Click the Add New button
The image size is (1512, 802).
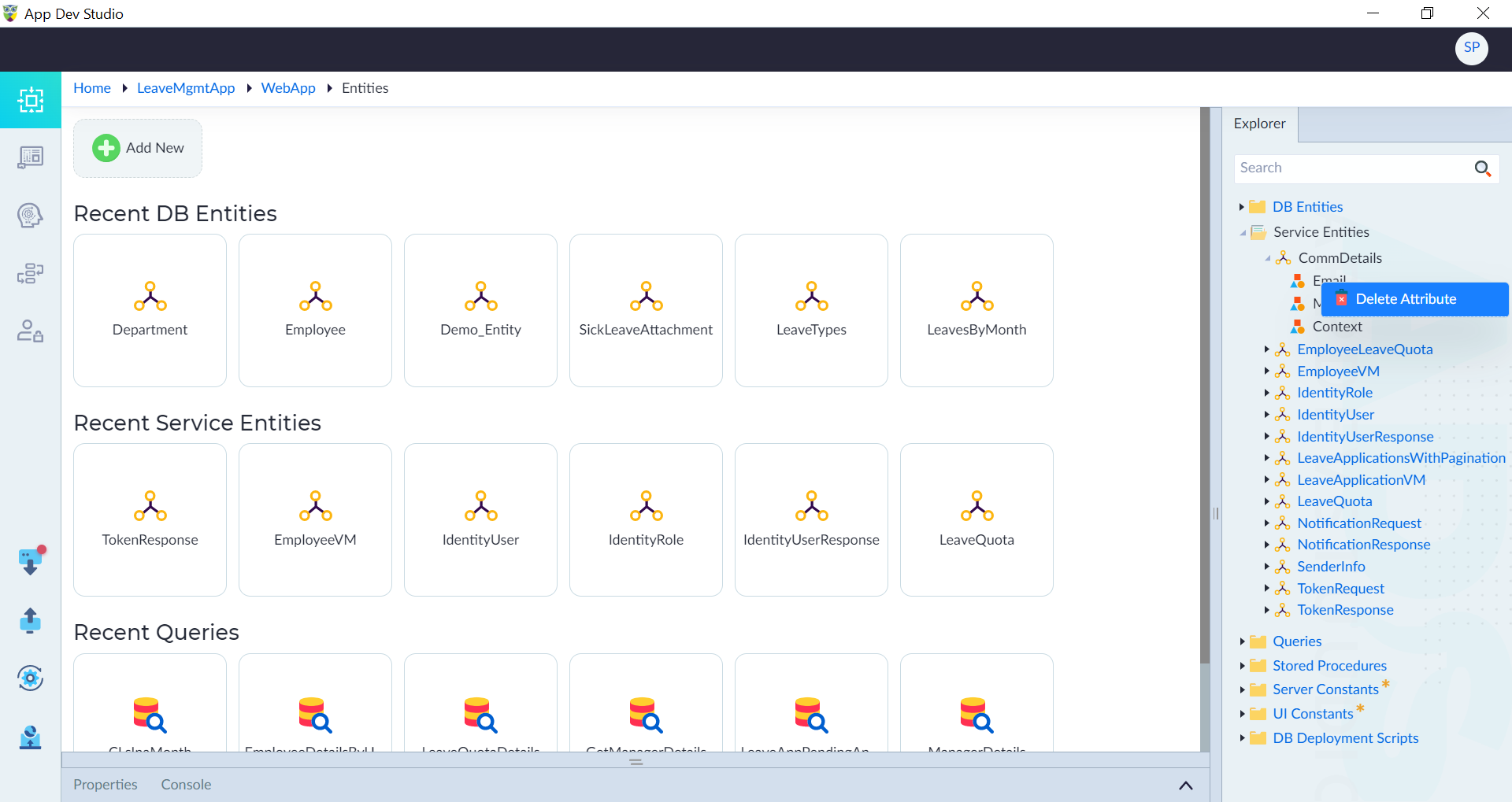[138, 148]
